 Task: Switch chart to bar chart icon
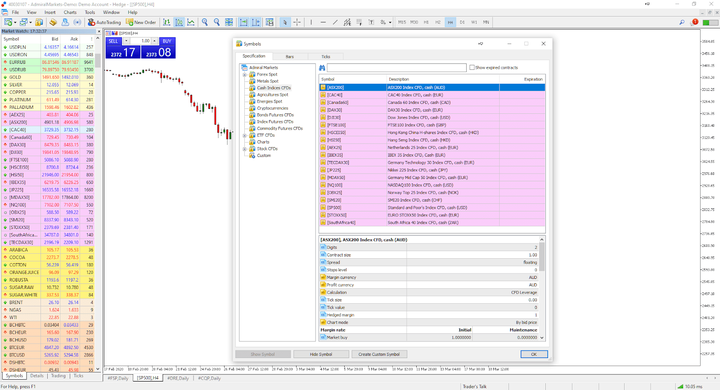tap(167, 22)
